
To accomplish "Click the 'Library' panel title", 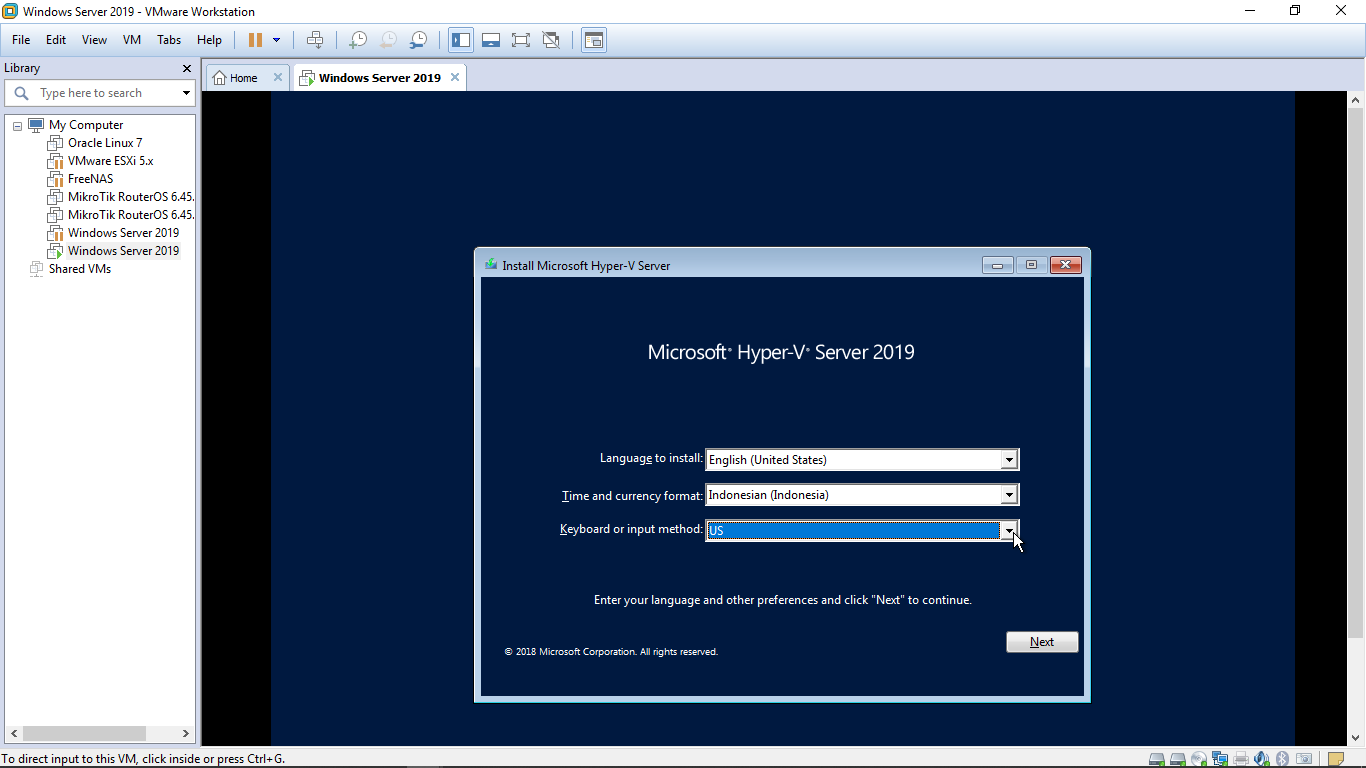I will [22, 68].
